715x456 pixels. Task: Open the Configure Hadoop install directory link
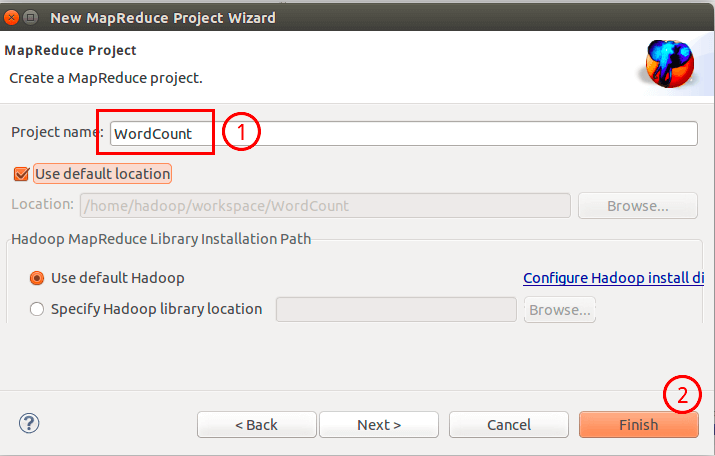click(x=613, y=278)
